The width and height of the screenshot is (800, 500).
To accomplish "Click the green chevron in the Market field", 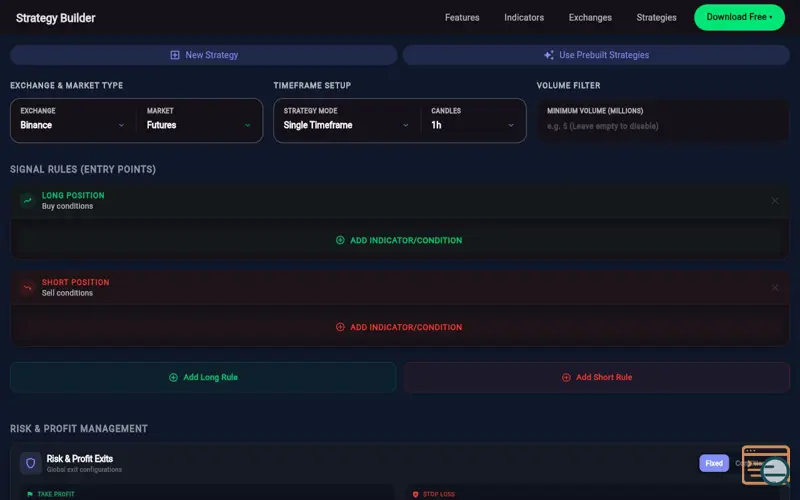I will click(x=247, y=126).
